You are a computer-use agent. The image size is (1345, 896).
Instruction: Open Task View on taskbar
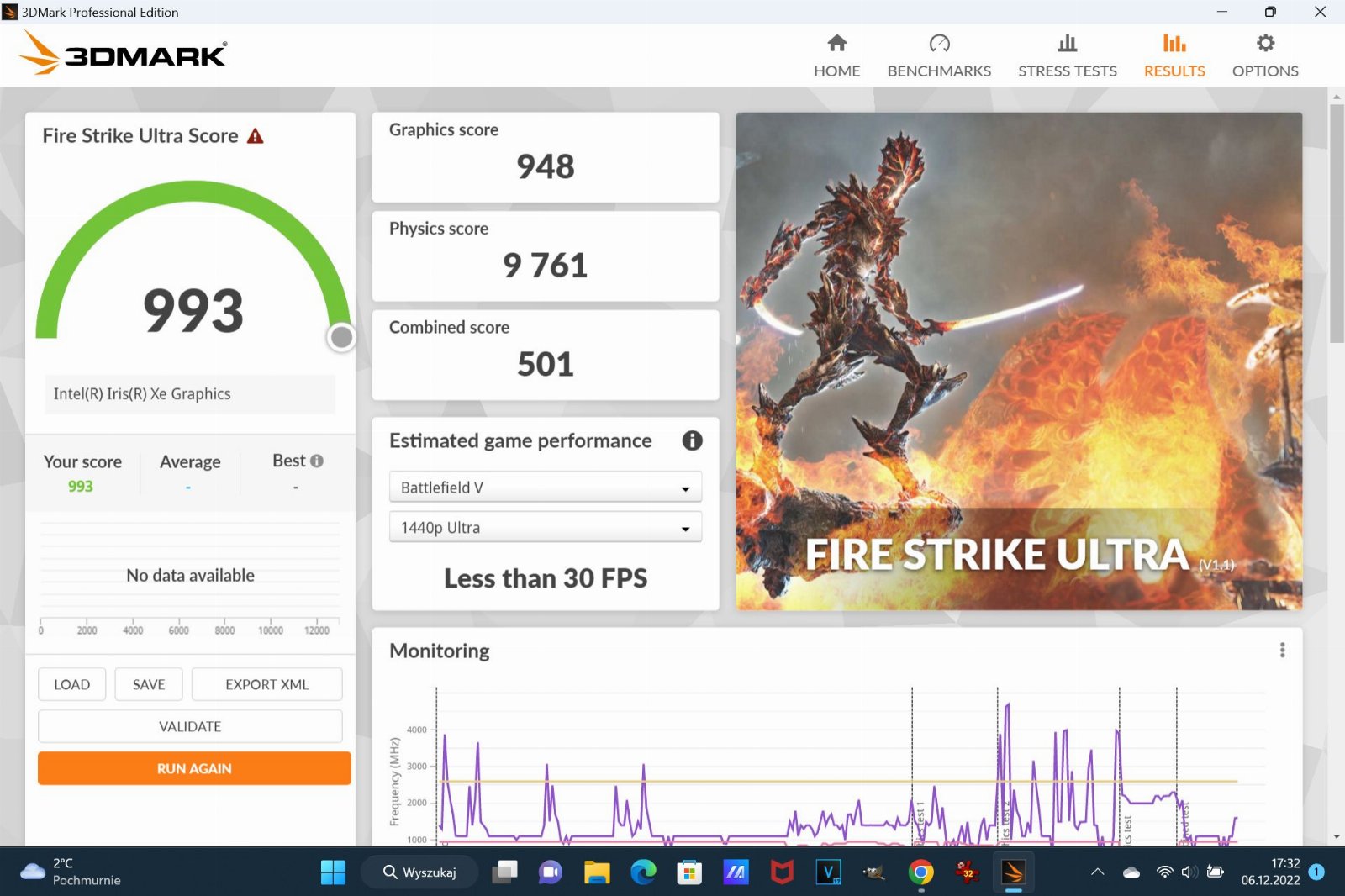pos(505,872)
